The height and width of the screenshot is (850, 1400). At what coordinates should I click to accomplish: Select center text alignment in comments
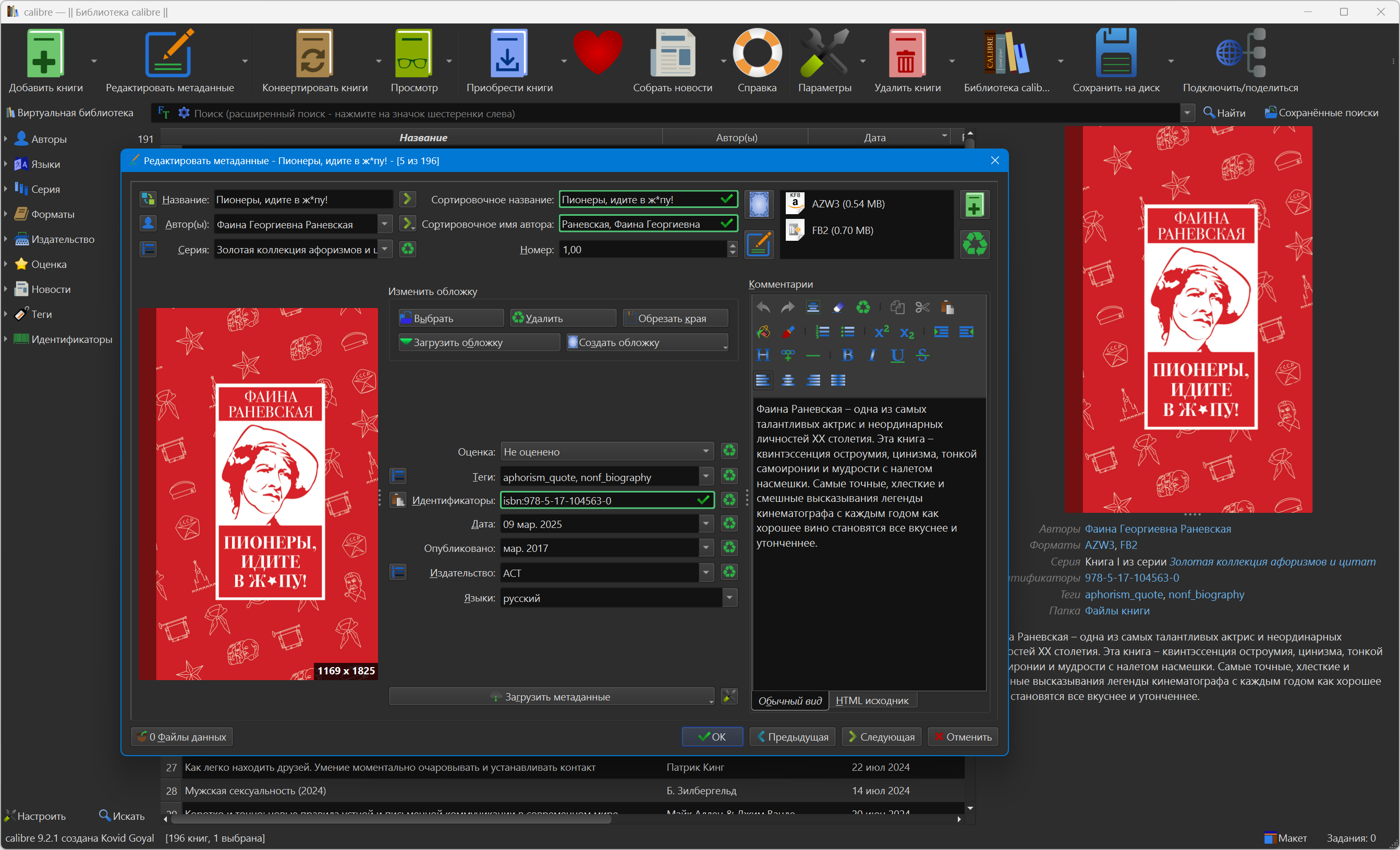pyautogui.click(x=787, y=380)
